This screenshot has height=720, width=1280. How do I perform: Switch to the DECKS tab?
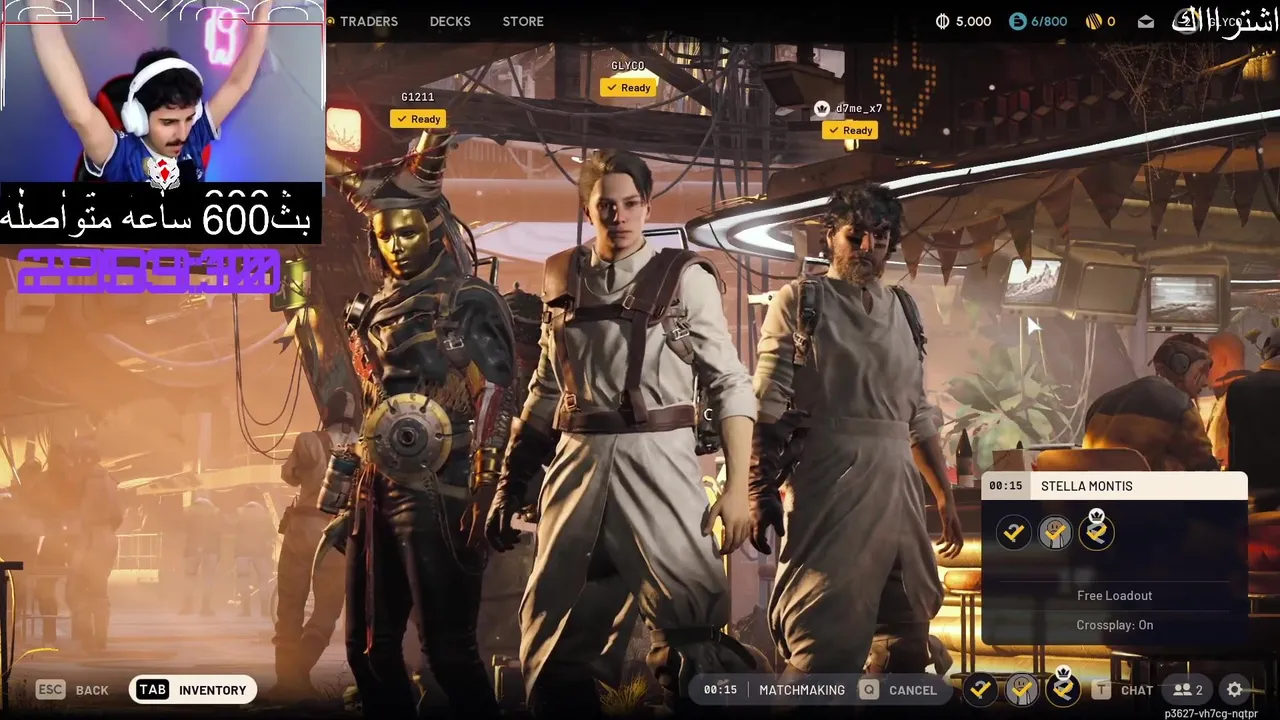coord(450,21)
